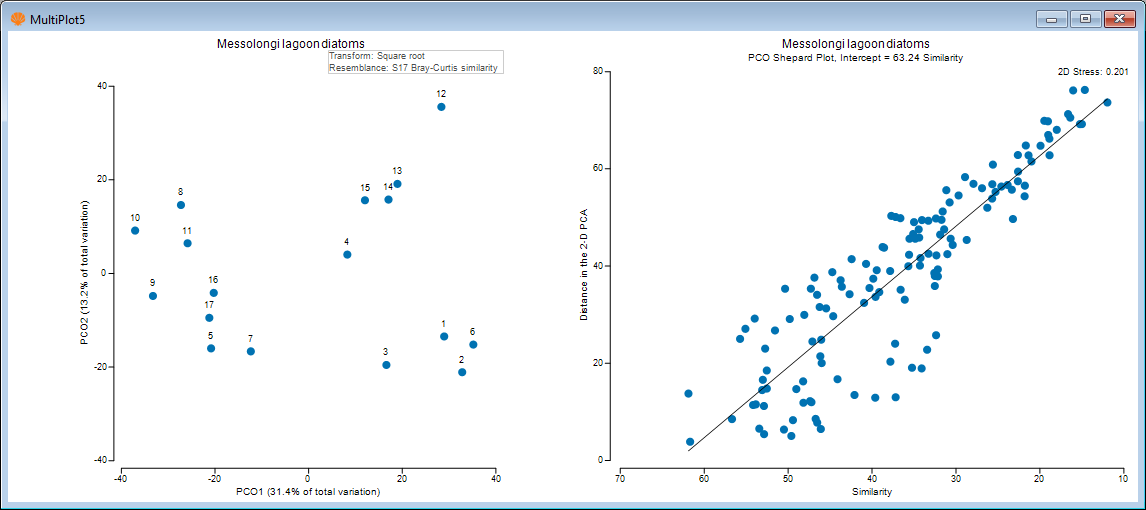This screenshot has width=1146, height=510.
Task: Select data point labeled 12
Action: 441,107
